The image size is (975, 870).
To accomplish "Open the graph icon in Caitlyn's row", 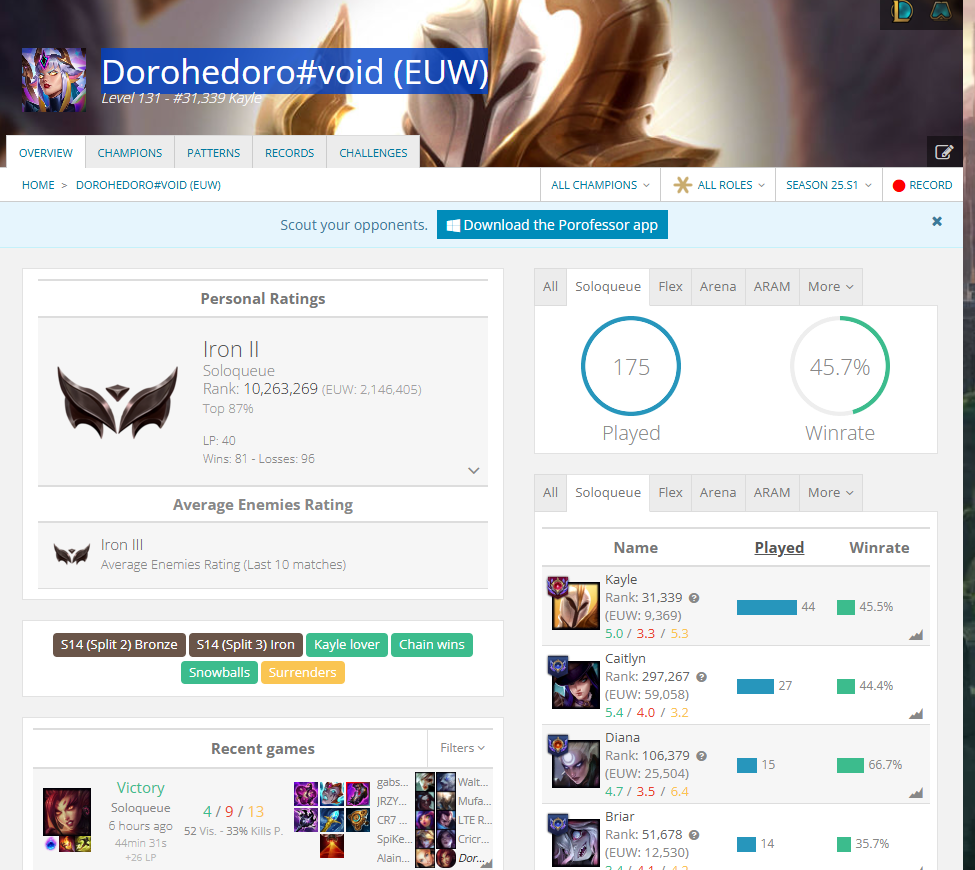I will tap(916, 713).
